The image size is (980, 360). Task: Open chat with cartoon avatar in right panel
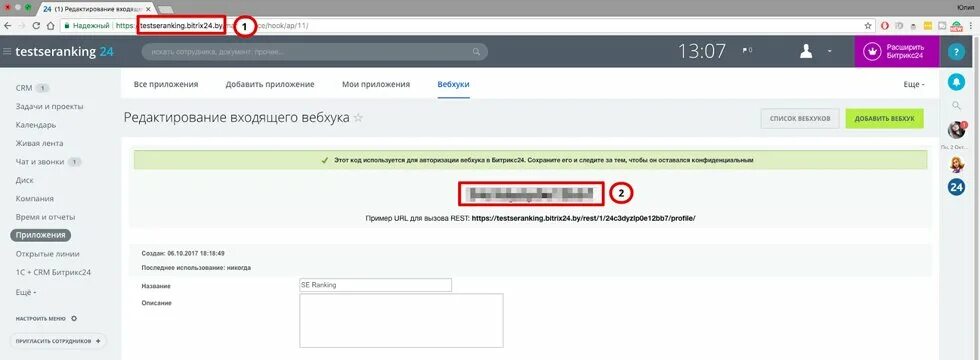pyautogui.click(x=956, y=164)
